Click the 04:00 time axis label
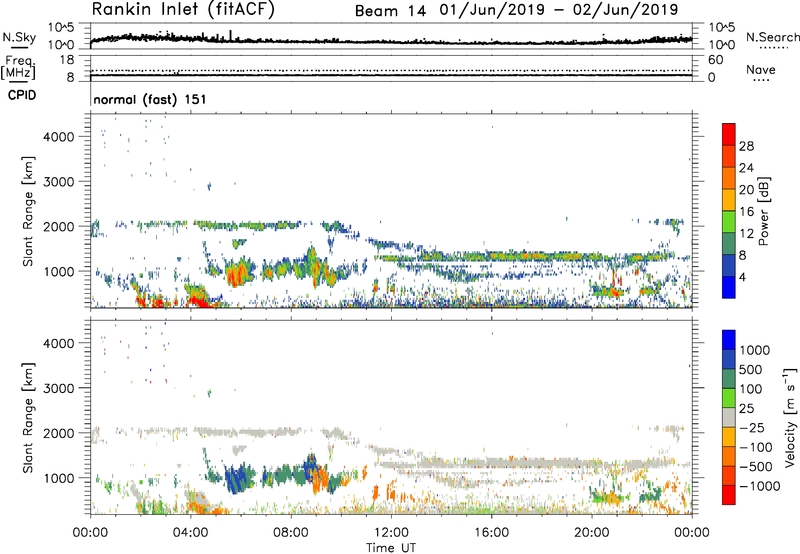This screenshot has height=554, width=800. coord(191,533)
